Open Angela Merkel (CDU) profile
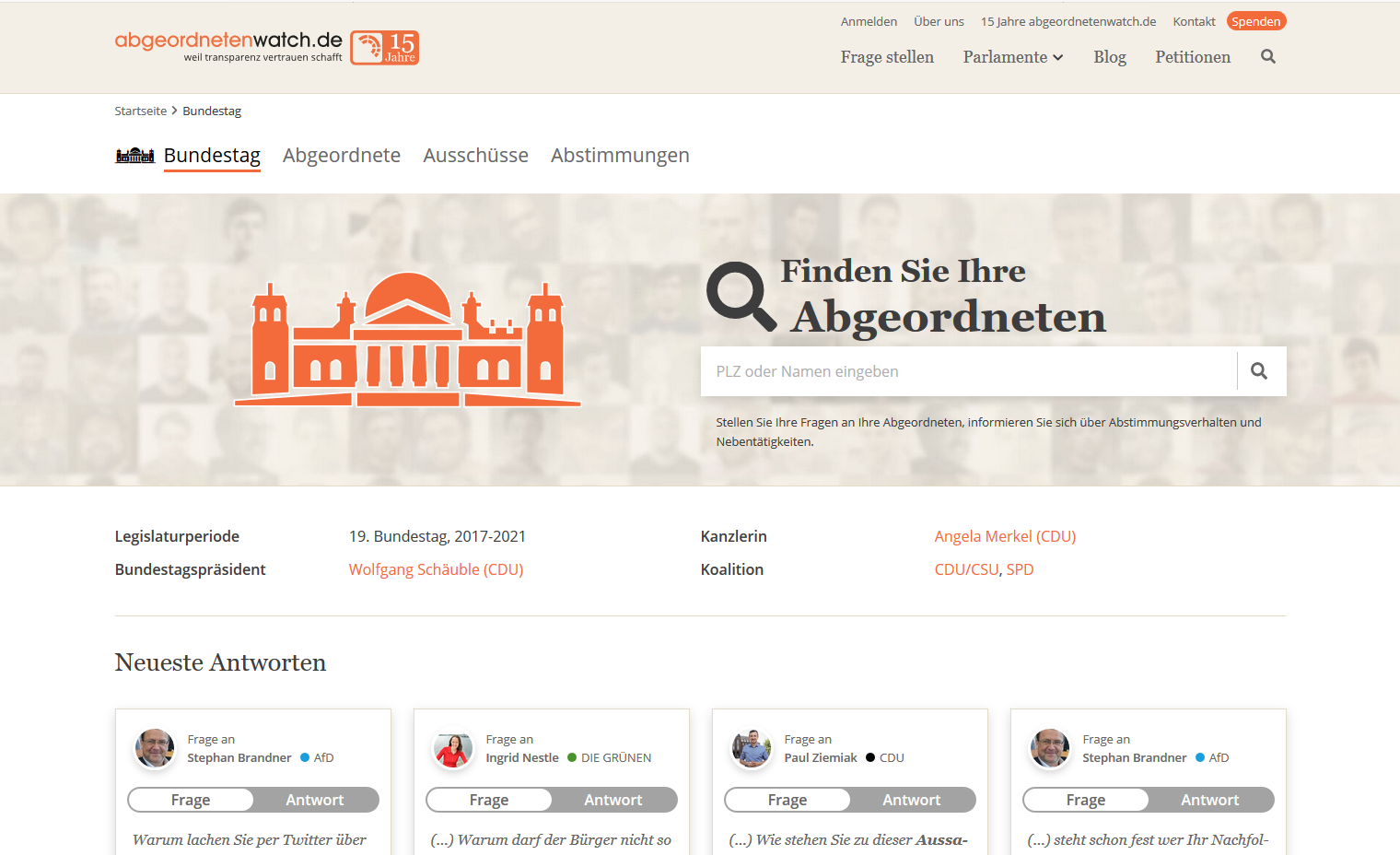This screenshot has width=1400, height=855. coord(1005,536)
